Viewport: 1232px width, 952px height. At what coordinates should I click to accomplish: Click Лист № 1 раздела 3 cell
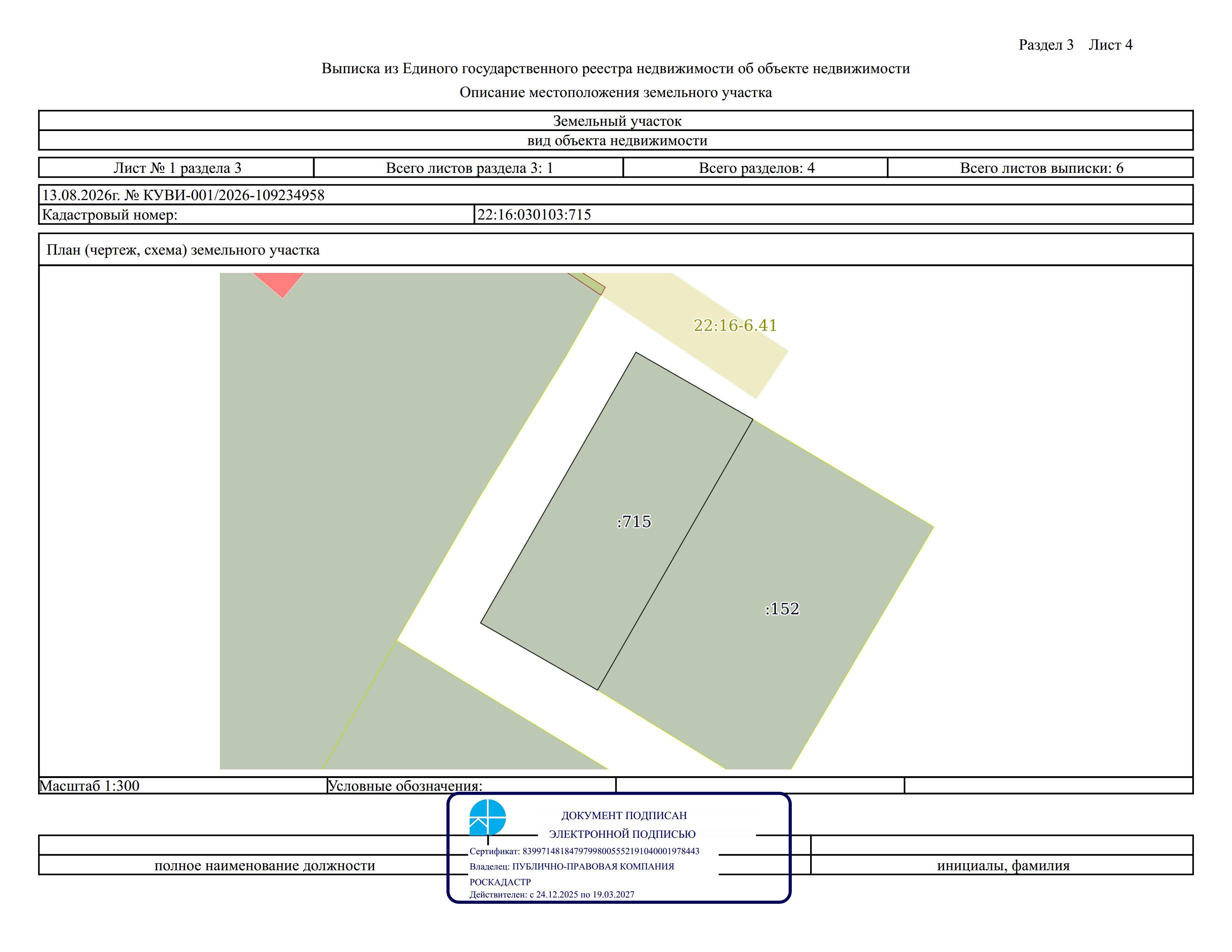tap(177, 168)
